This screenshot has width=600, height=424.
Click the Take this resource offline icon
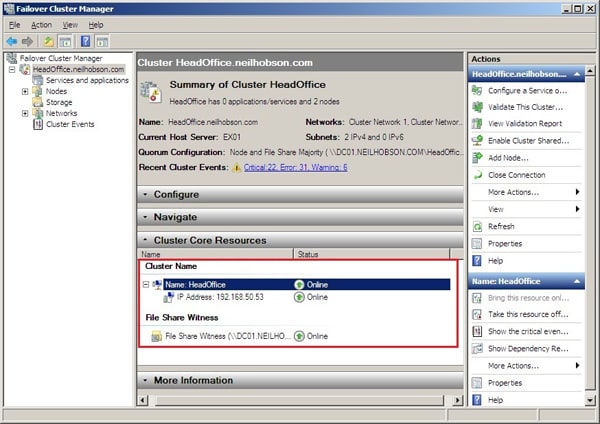click(477, 315)
